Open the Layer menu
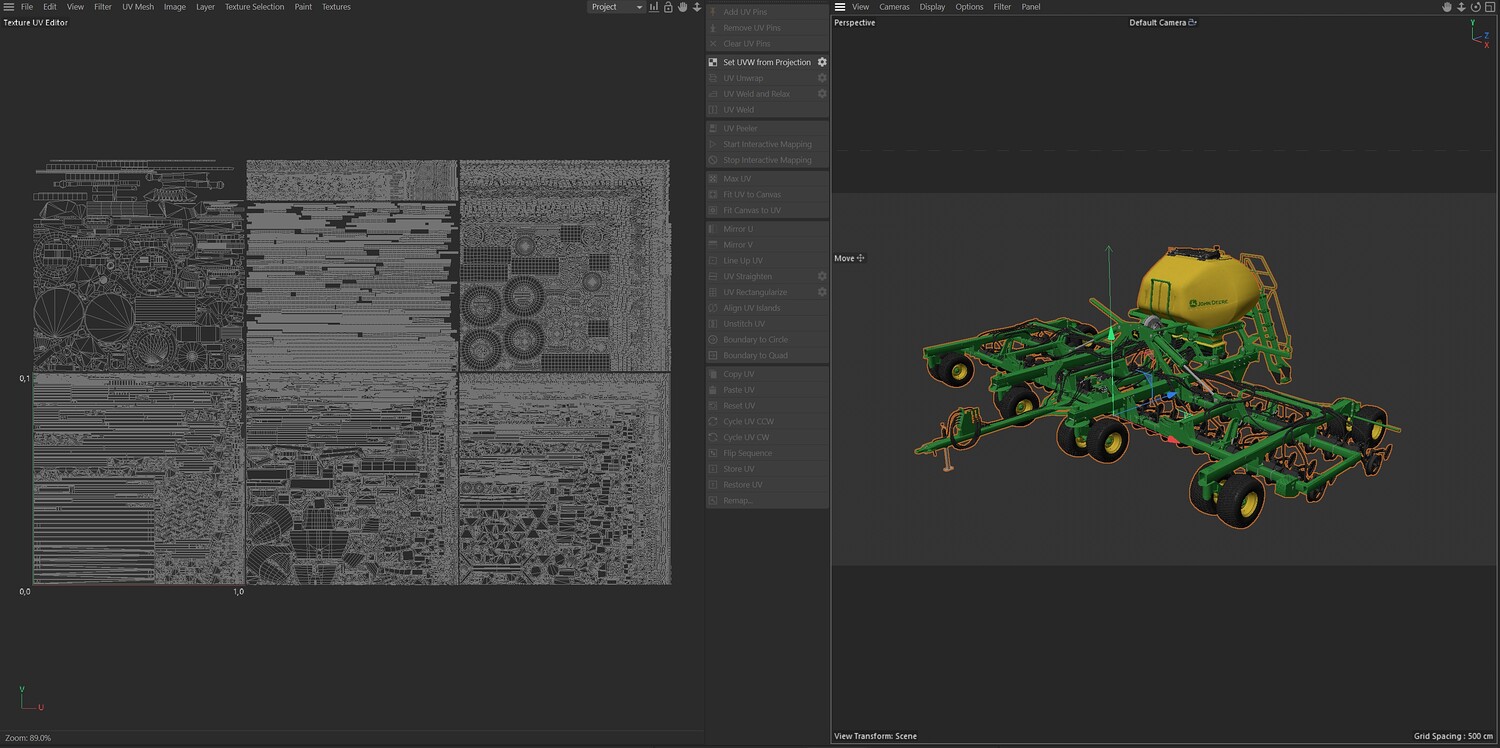 point(205,7)
